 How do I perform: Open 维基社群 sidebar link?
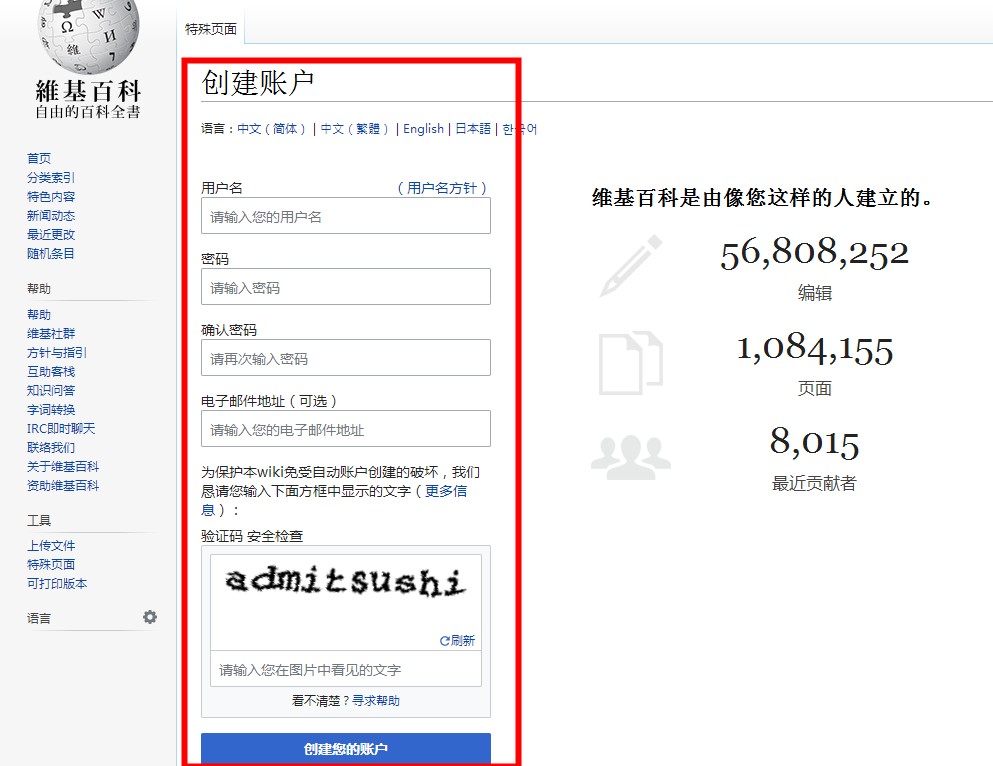51,334
